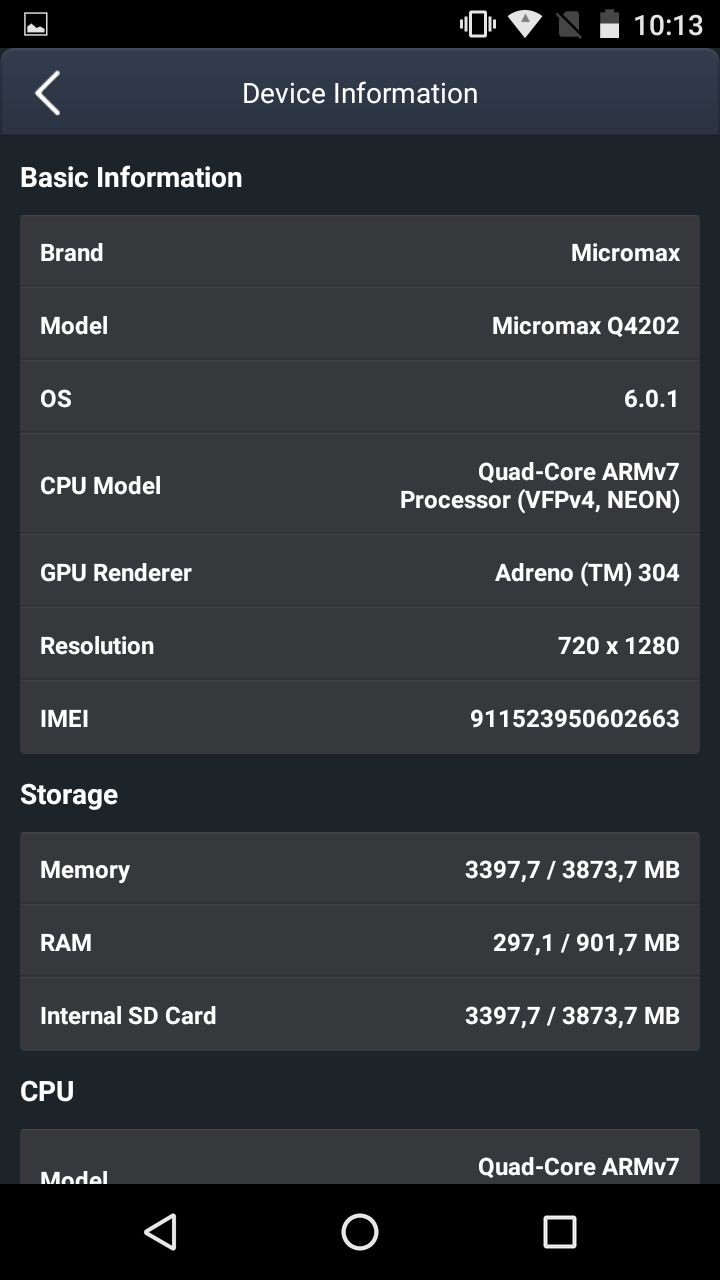
Task: Tap the vibrate mode status icon
Action: pyautogui.click(x=477, y=24)
